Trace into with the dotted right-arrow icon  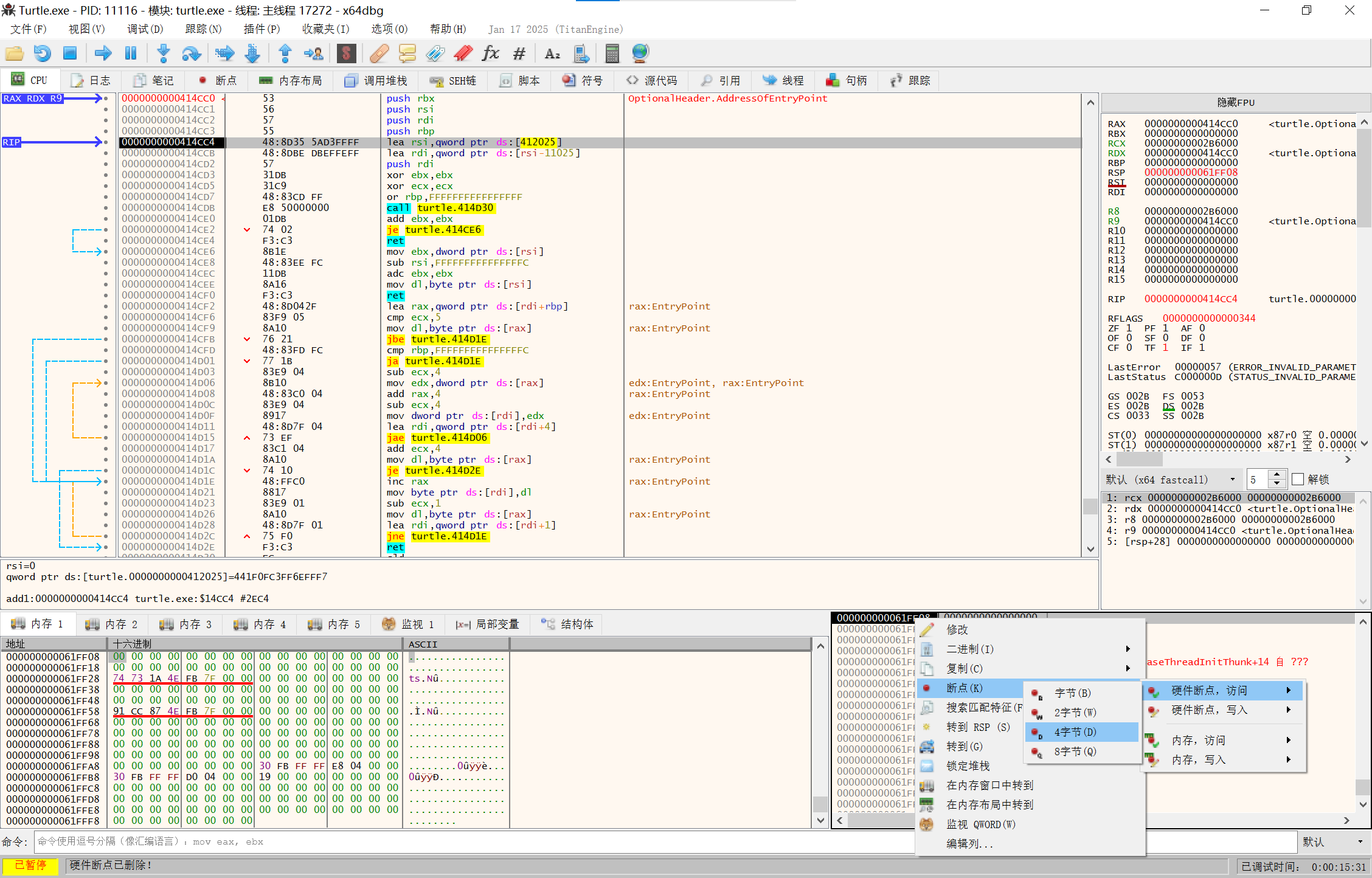click(224, 54)
